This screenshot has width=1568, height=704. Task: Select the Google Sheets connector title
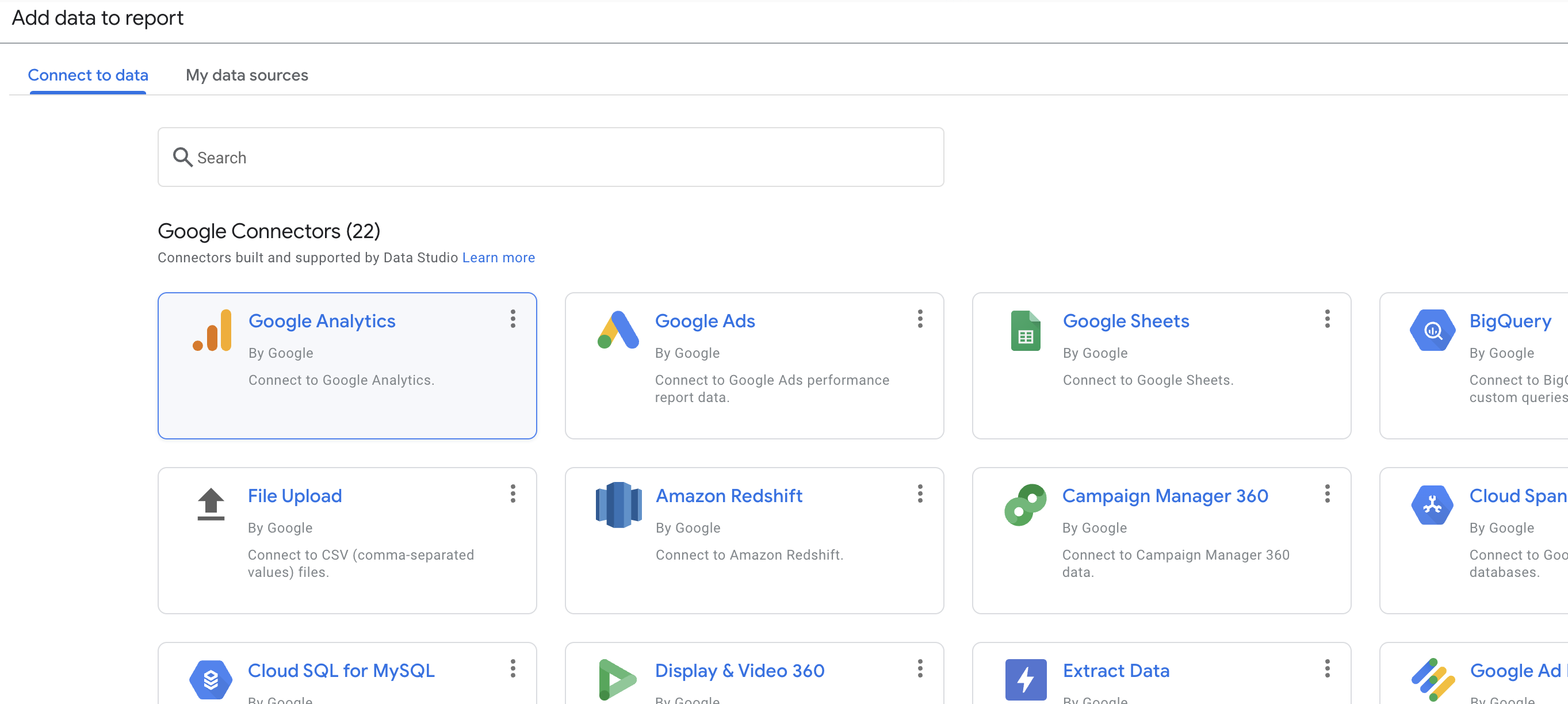pyautogui.click(x=1126, y=321)
